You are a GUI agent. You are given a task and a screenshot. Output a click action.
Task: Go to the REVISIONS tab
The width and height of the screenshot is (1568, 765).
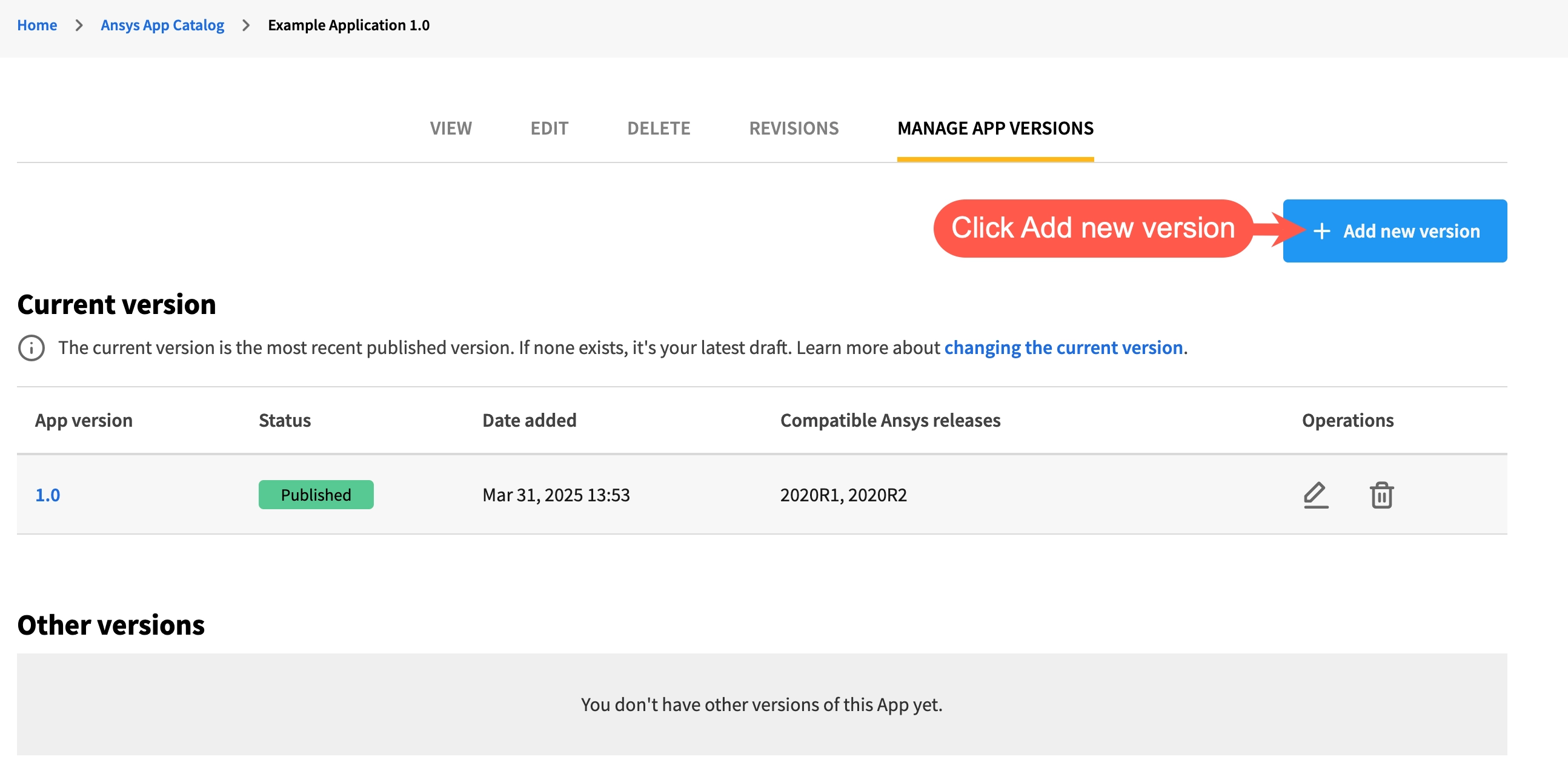click(794, 128)
